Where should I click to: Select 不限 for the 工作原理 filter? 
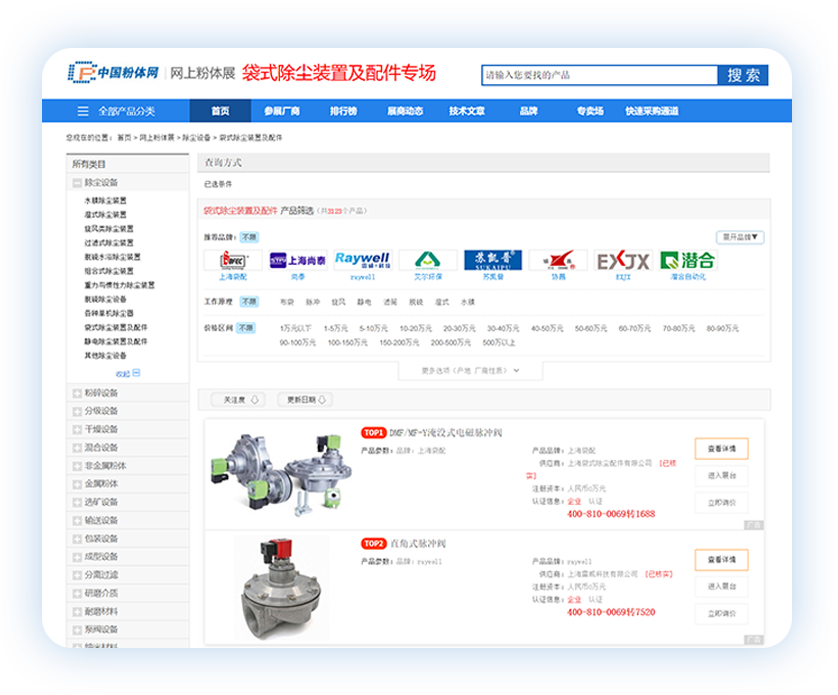(x=249, y=301)
